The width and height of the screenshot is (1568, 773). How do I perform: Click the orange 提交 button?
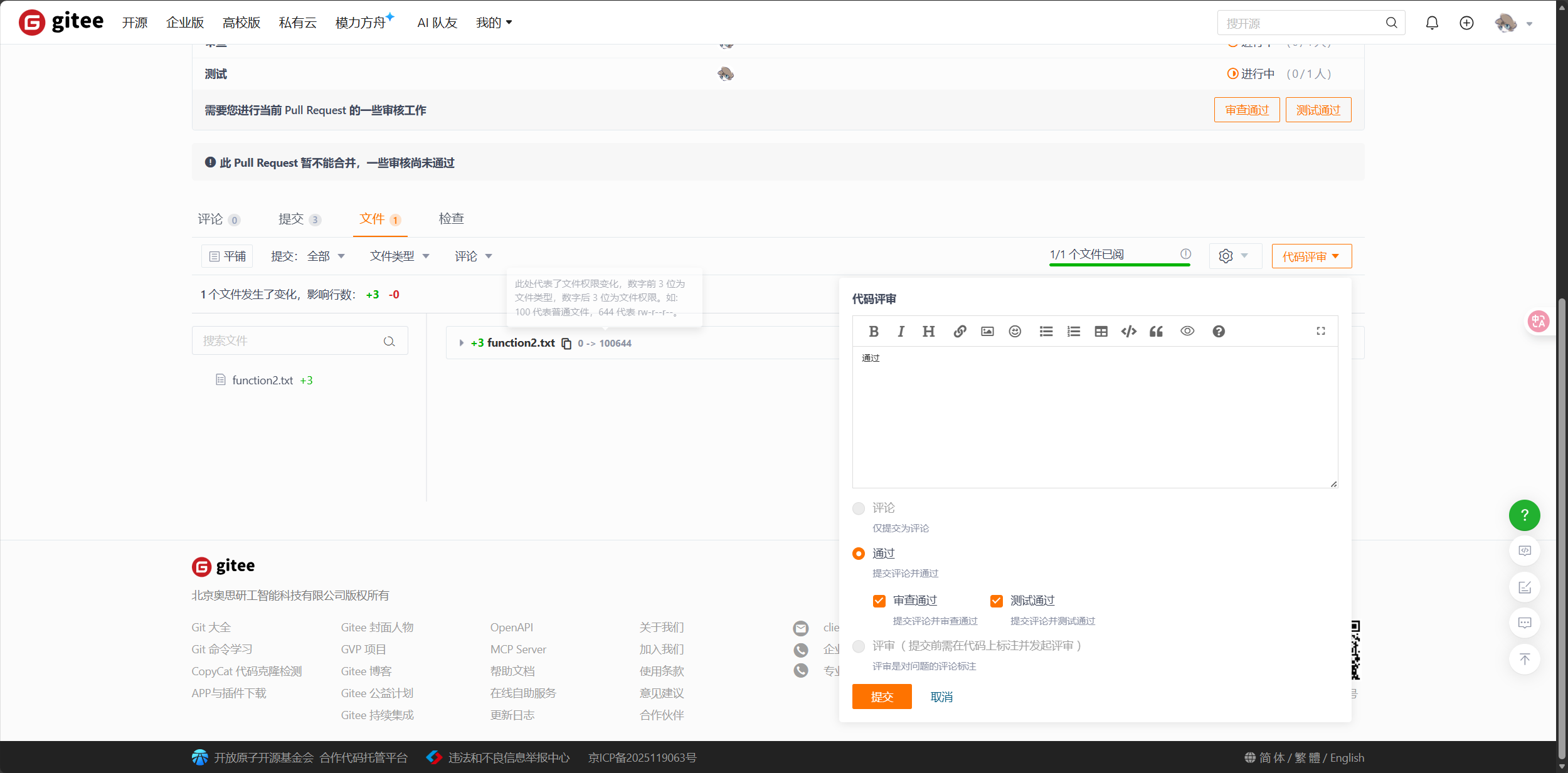pyautogui.click(x=881, y=697)
